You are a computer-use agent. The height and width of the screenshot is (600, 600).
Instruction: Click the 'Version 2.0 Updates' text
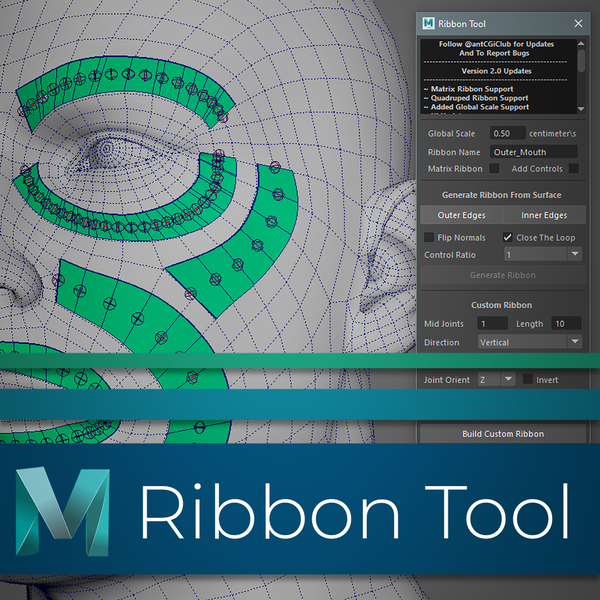pos(496,71)
